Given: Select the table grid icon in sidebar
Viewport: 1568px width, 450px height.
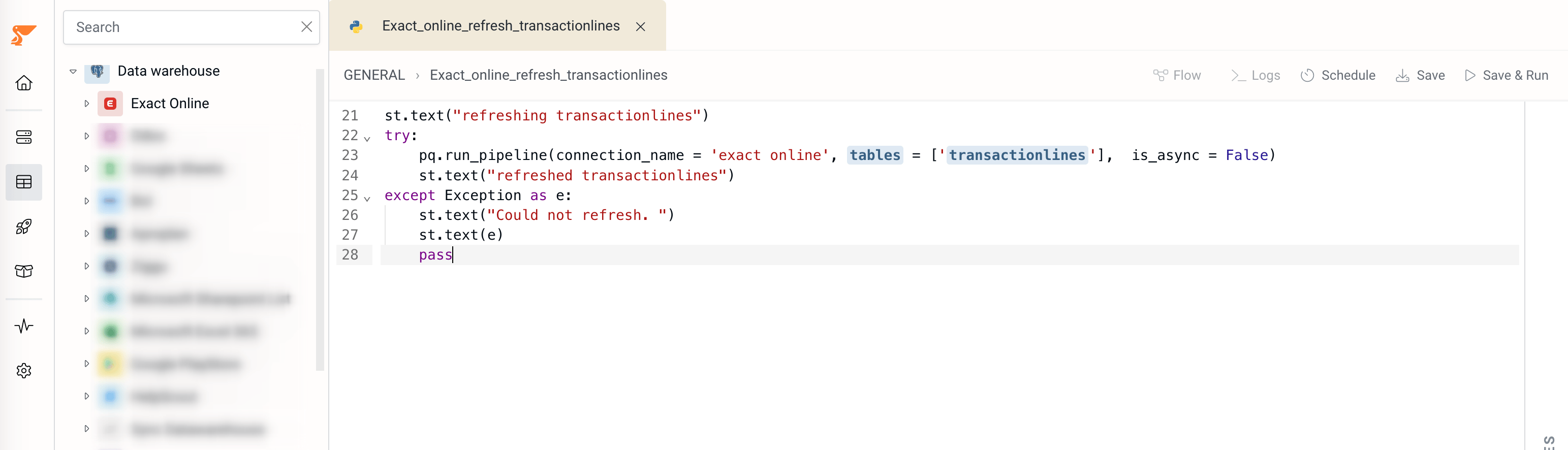Looking at the screenshot, I should pos(24,182).
